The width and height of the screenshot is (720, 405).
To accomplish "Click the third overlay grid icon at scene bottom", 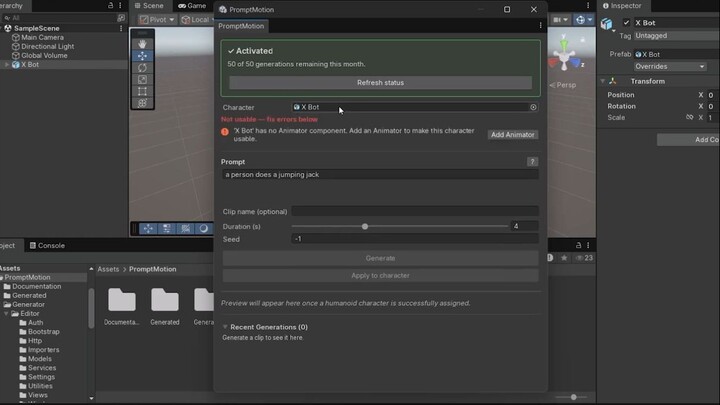I will 185,228.
